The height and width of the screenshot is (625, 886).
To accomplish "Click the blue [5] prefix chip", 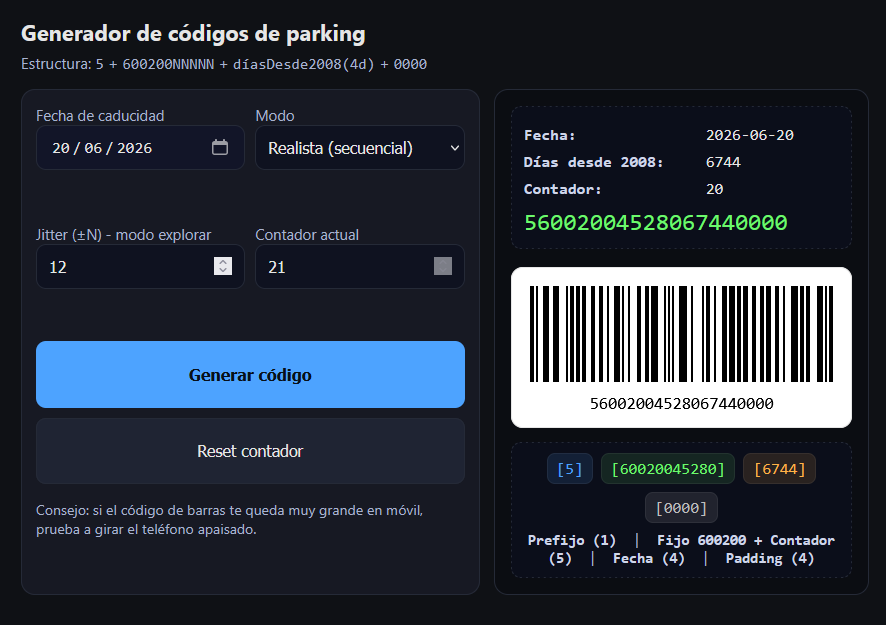I will click(570, 469).
